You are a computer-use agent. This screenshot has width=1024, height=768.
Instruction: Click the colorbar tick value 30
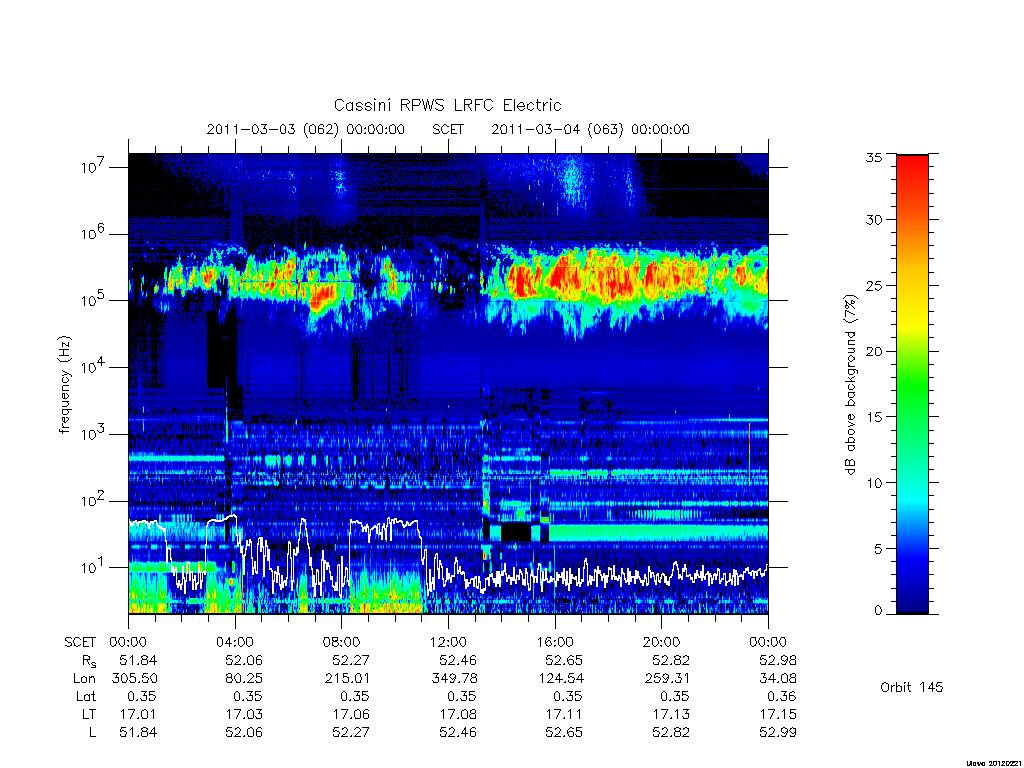[x=874, y=220]
